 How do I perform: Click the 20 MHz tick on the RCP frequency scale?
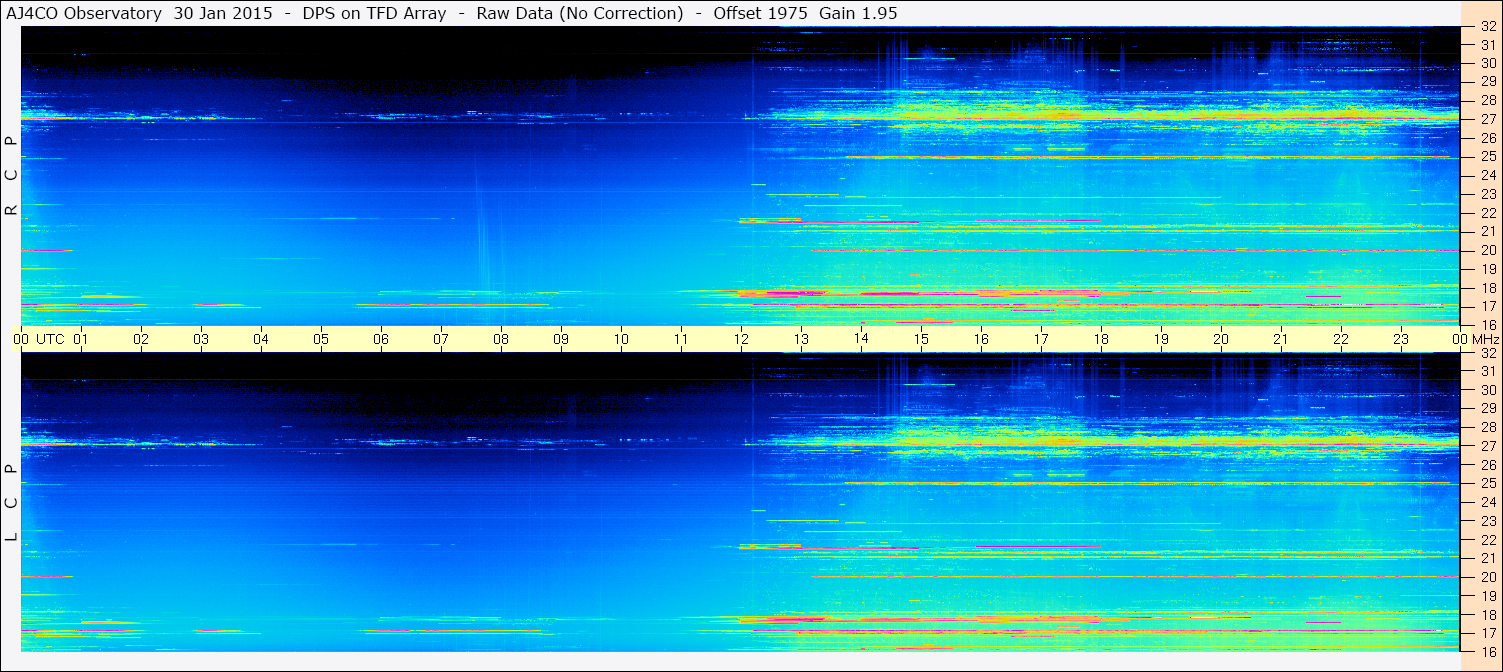pos(1488,250)
